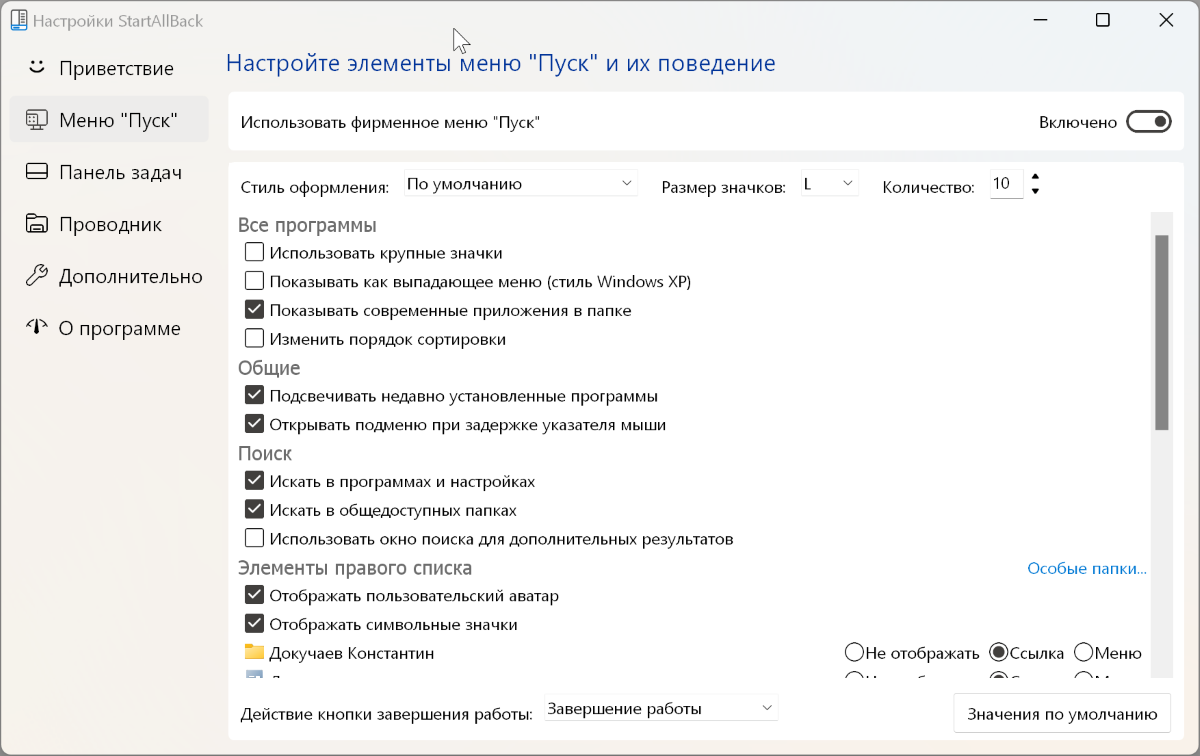Go to the Проводник section
Image resolution: width=1200 pixels, height=756 pixels.
pos(109,224)
